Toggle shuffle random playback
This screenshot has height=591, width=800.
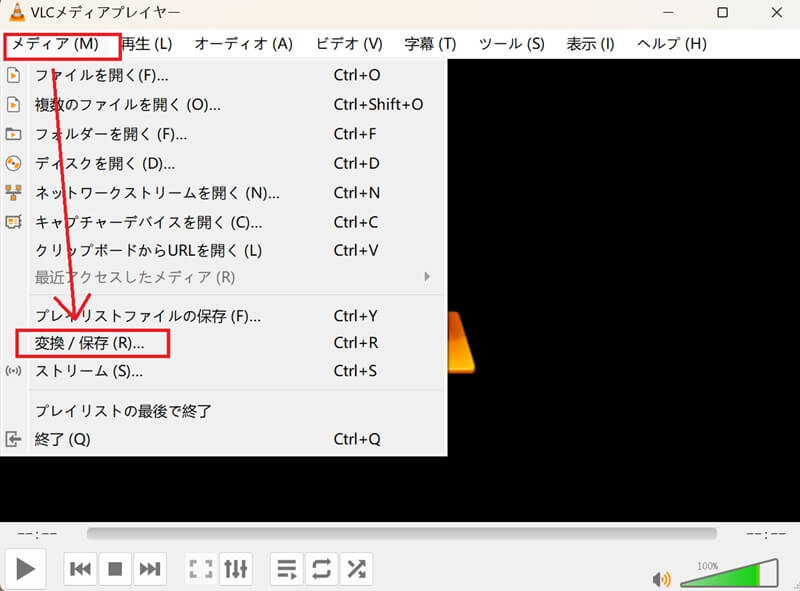click(356, 569)
